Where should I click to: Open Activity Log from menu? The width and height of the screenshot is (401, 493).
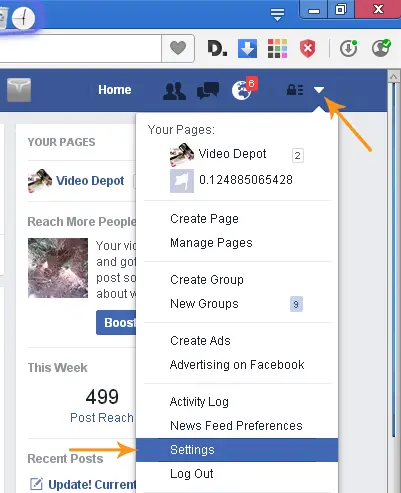(199, 402)
